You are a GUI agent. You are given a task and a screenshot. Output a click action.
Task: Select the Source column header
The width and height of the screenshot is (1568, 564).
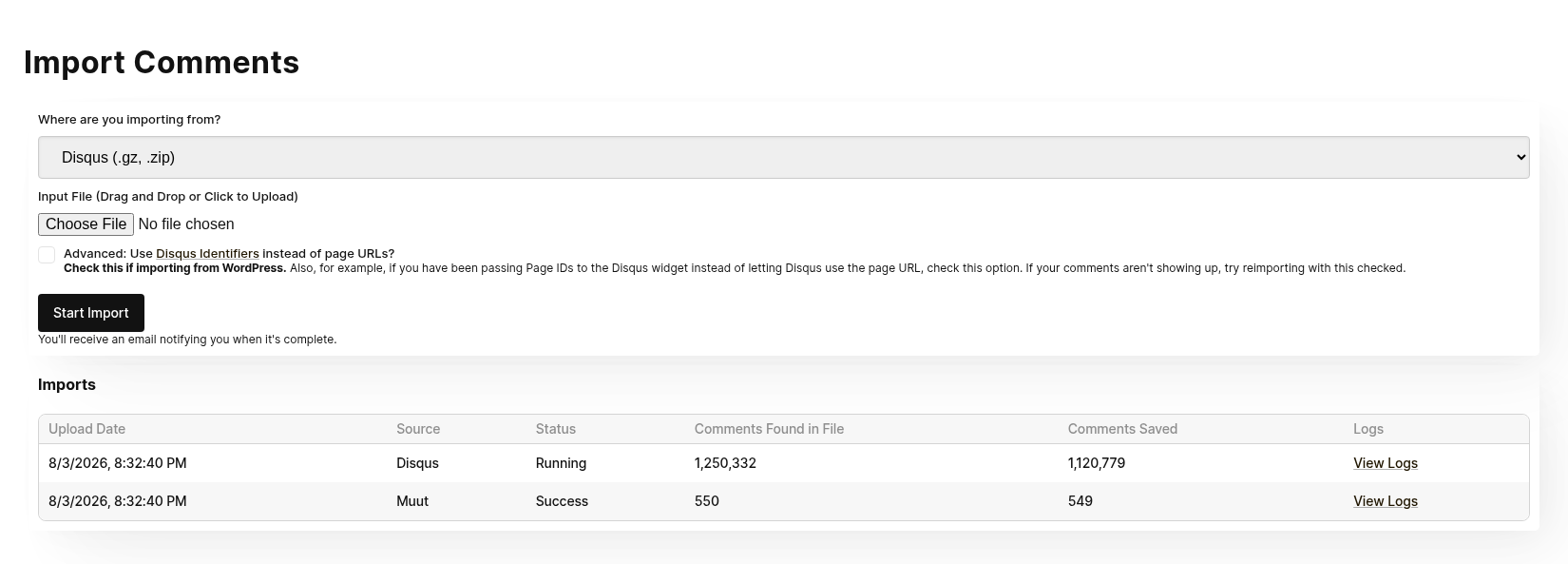[x=418, y=429]
